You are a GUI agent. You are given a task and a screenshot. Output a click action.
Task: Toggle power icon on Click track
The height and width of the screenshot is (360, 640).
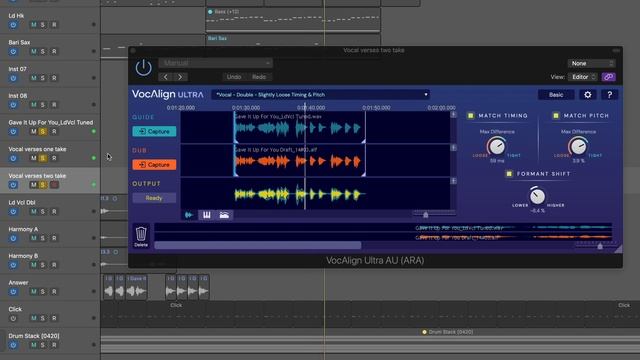click(x=13, y=318)
